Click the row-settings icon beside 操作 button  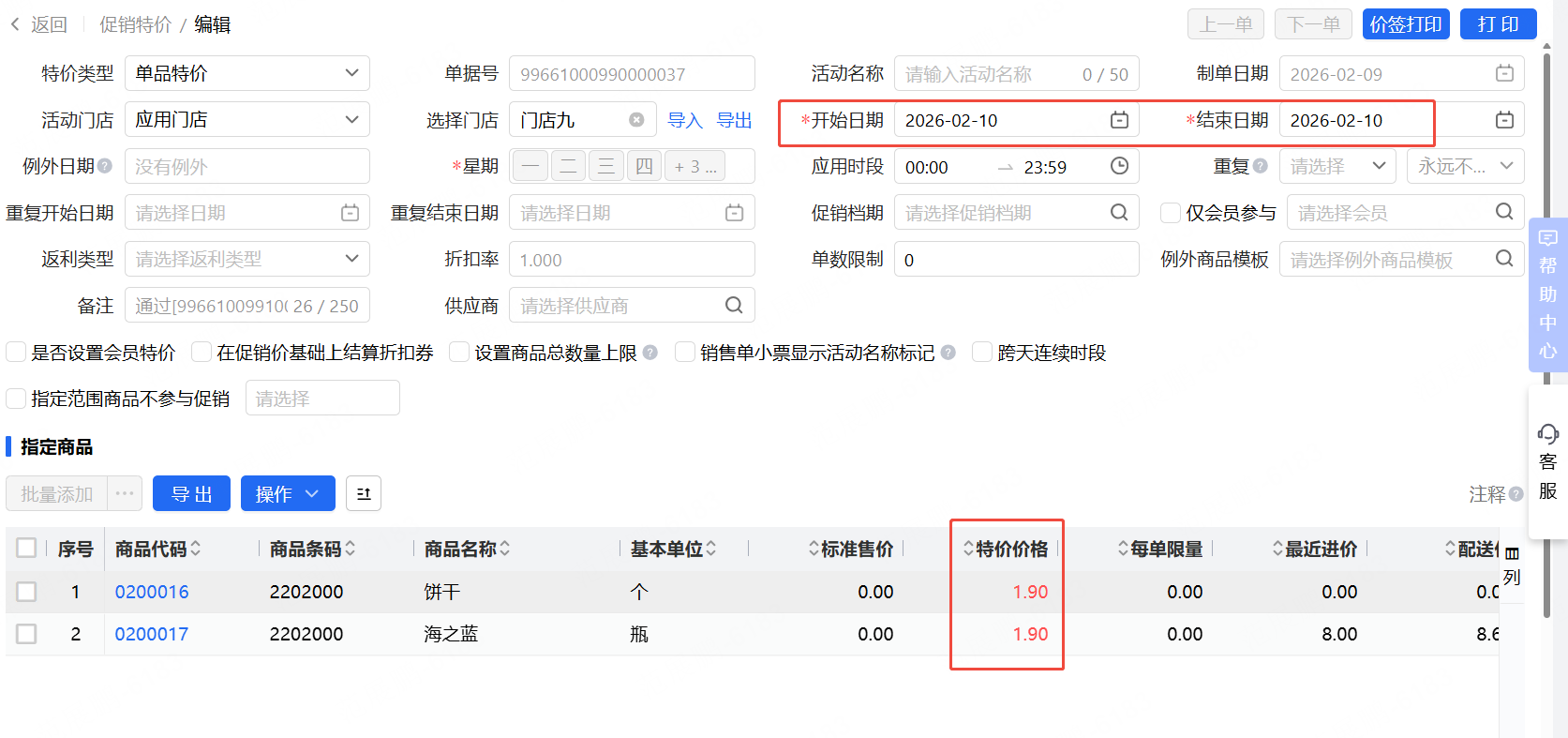(x=364, y=493)
